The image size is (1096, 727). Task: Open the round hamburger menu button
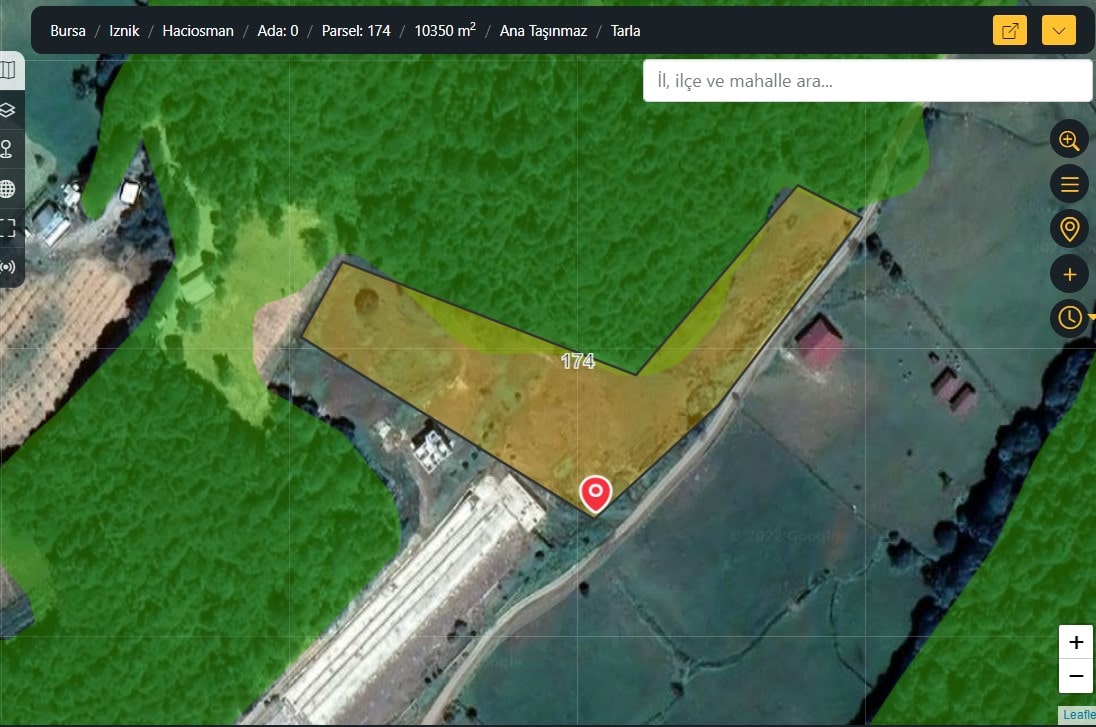tap(1069, 184)
